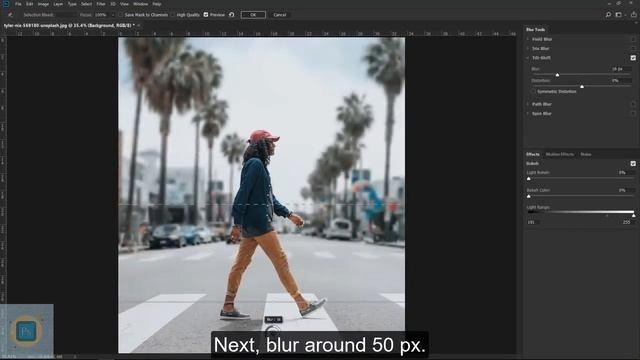Enable the Path Blur checkbox
The width and height of the screenshot is (640, 360).
click(x=633, y=104)
